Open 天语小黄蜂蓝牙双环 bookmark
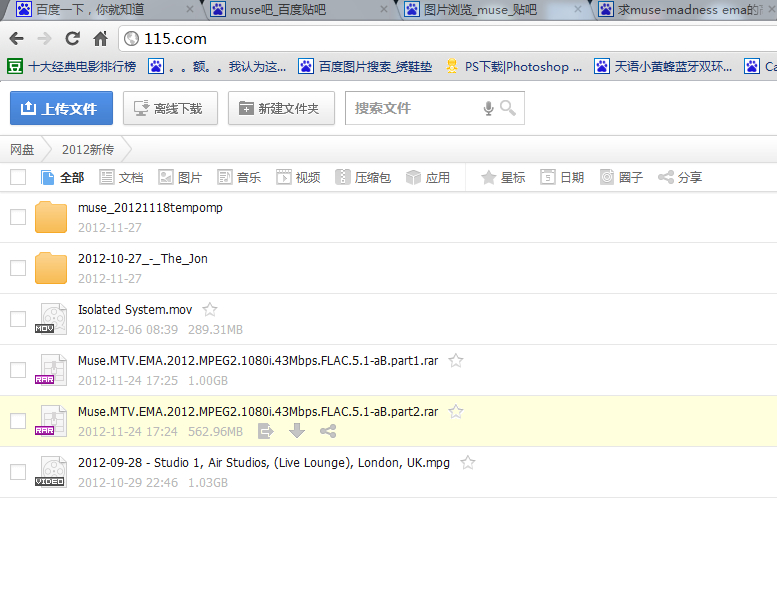The width and height of the screenshot is (777, 591). click(x=664, y=66)
